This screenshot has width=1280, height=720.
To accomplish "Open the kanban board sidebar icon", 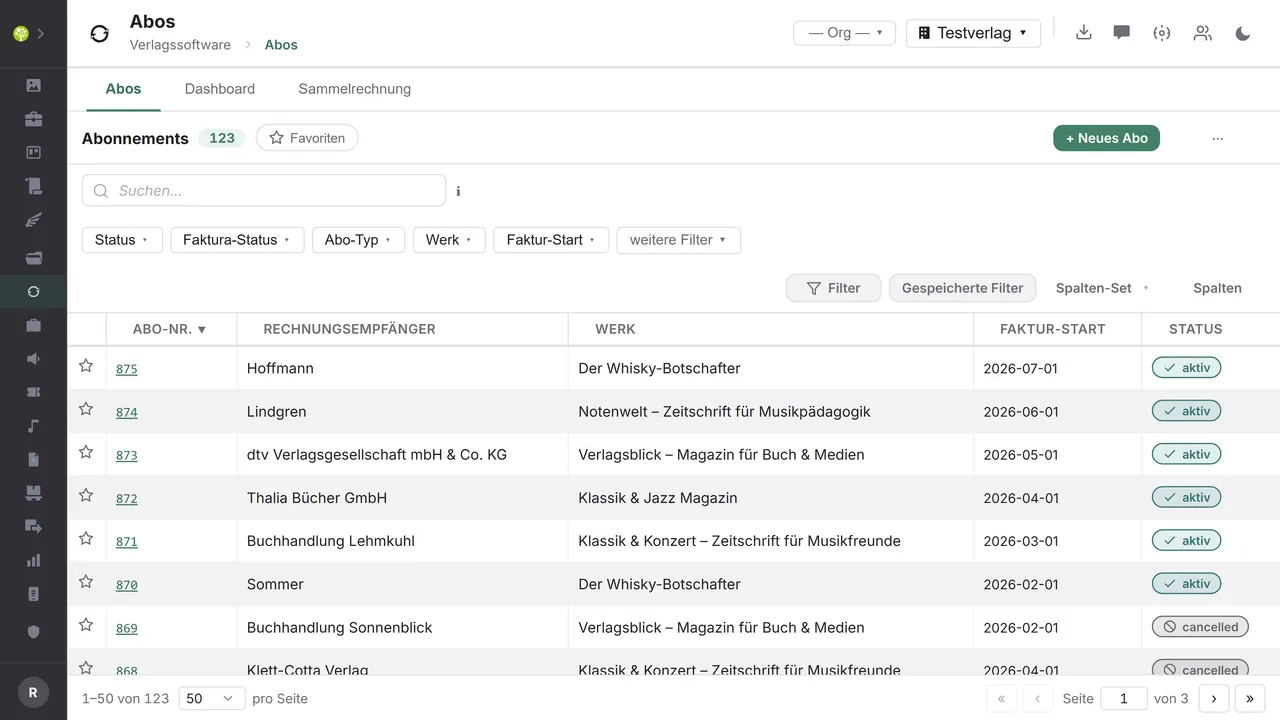I will click(33, 152).
